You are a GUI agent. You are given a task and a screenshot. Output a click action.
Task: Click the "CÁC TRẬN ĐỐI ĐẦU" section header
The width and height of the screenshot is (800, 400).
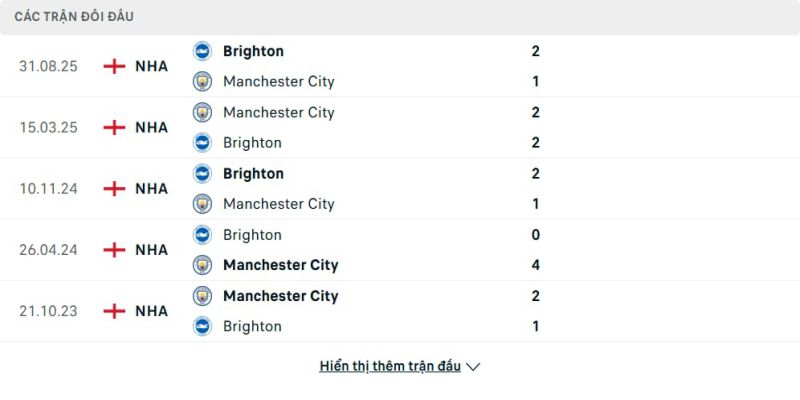point(74,17)
